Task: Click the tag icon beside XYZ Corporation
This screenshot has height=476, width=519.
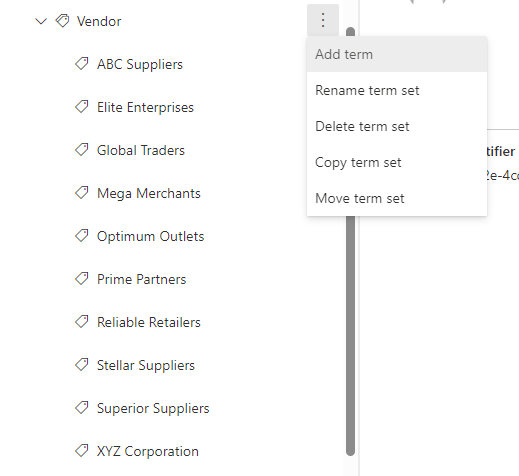Action: (x=82, y=451)
